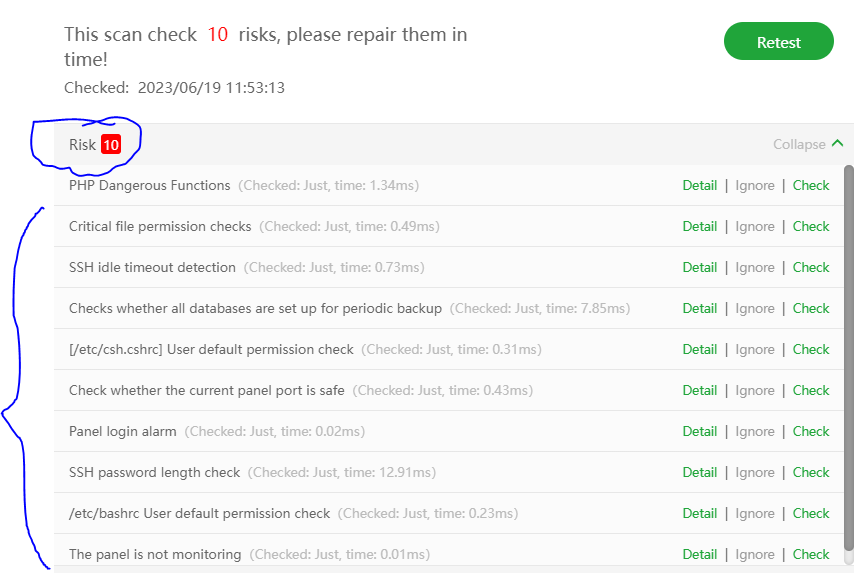Ignore the Panel login alarm risk
The image size is (867, 573).
(x=755, y=431)
